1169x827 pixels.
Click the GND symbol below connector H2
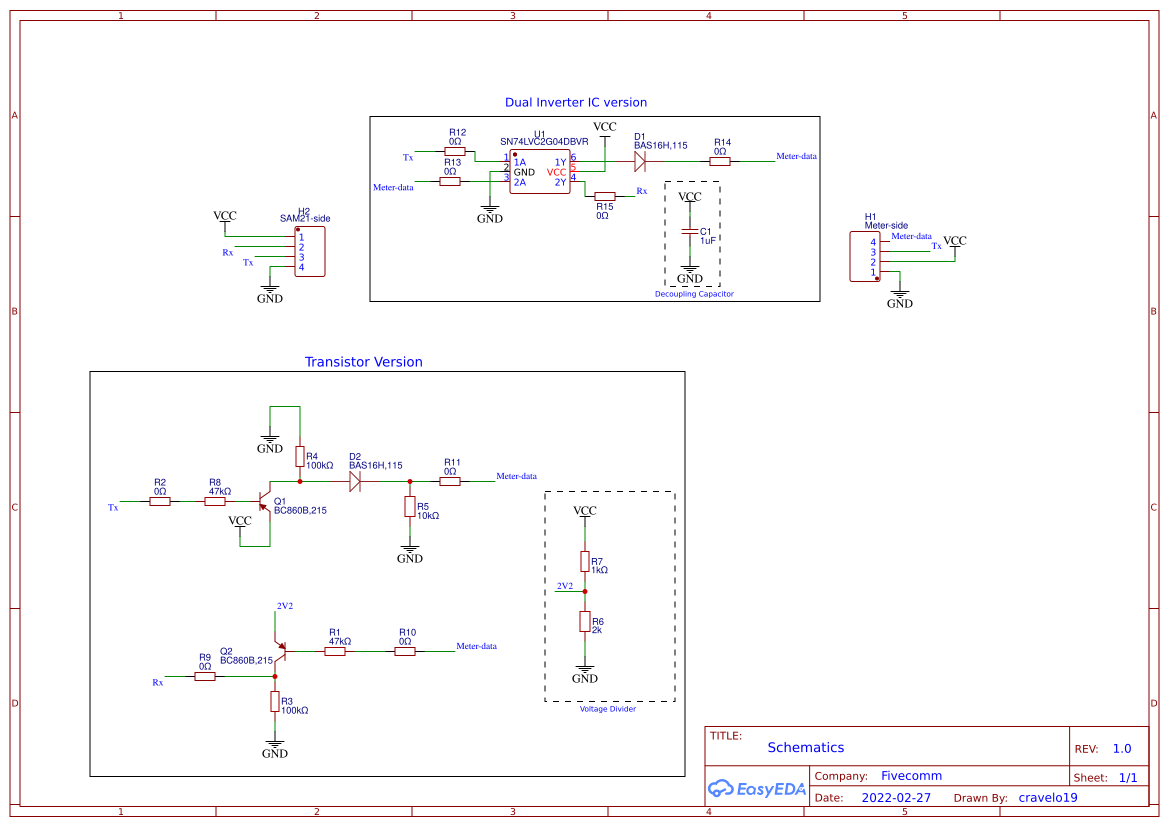tap(269, 290)
